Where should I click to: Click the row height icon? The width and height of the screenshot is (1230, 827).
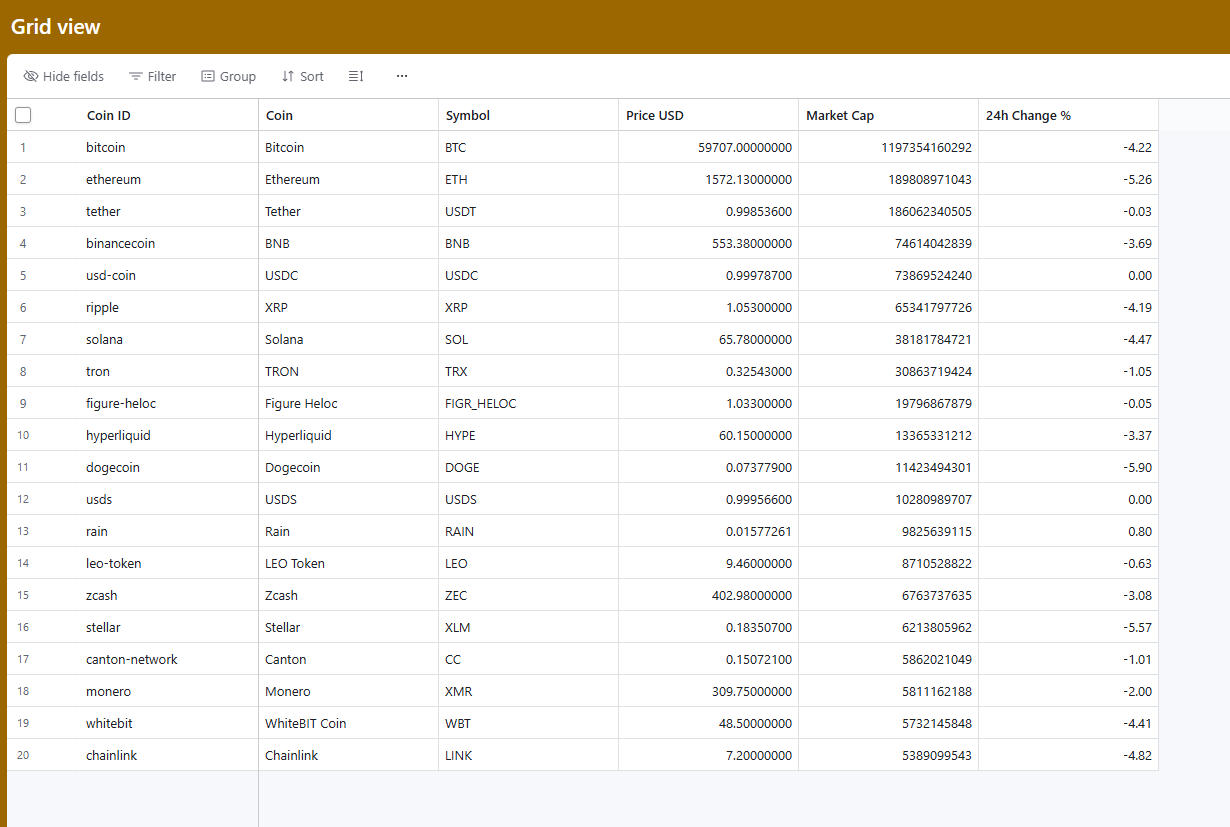pyautogui.click(x=356, y=76)
